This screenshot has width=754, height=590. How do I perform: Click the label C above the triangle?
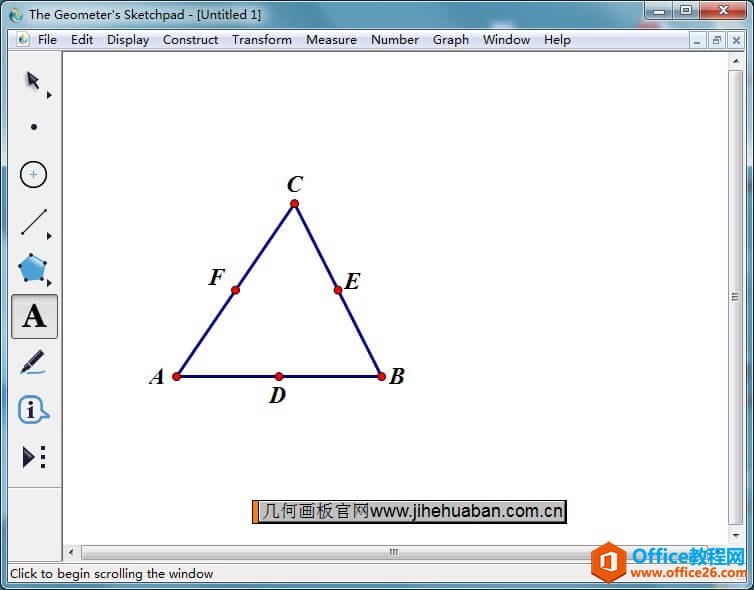click(x=295, y=184)
